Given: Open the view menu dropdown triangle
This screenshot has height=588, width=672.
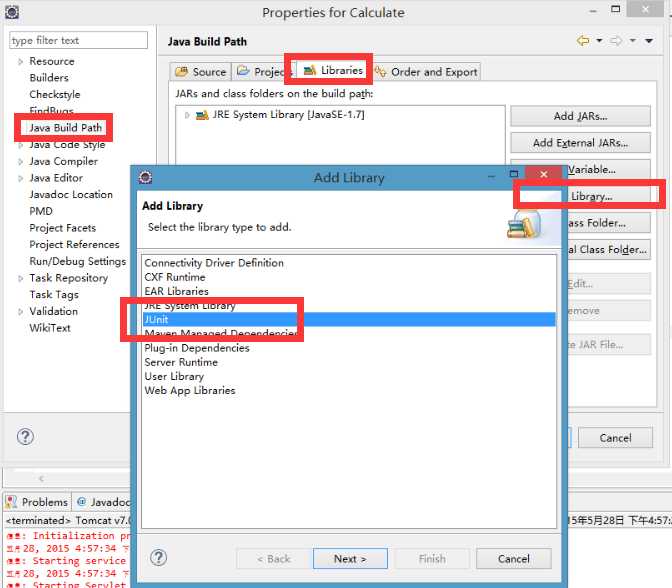Looking at the screenshot, I should click(649, 41).
